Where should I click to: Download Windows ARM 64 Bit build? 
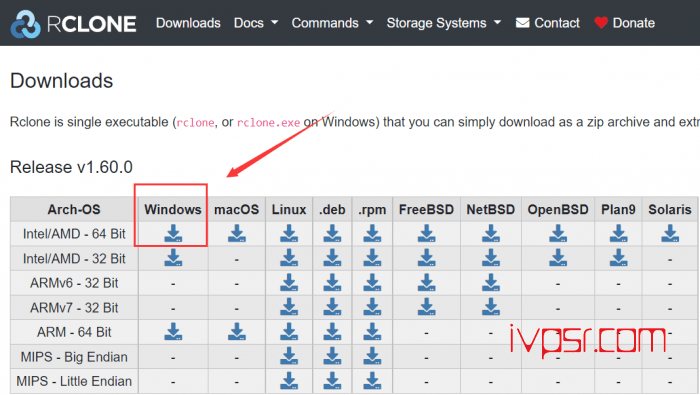click(x=173, y=332)
